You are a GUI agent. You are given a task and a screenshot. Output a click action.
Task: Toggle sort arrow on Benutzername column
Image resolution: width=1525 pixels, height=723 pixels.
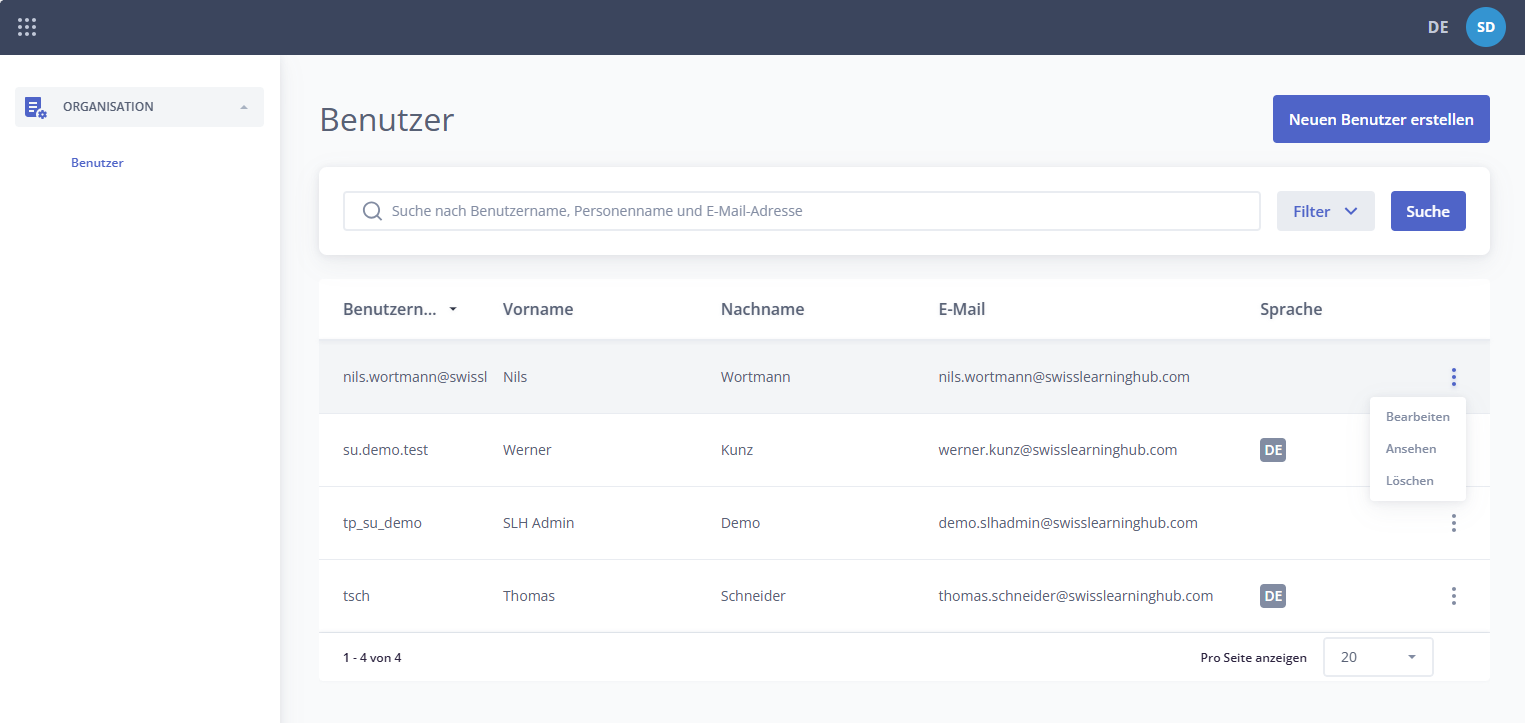[453, 310]
